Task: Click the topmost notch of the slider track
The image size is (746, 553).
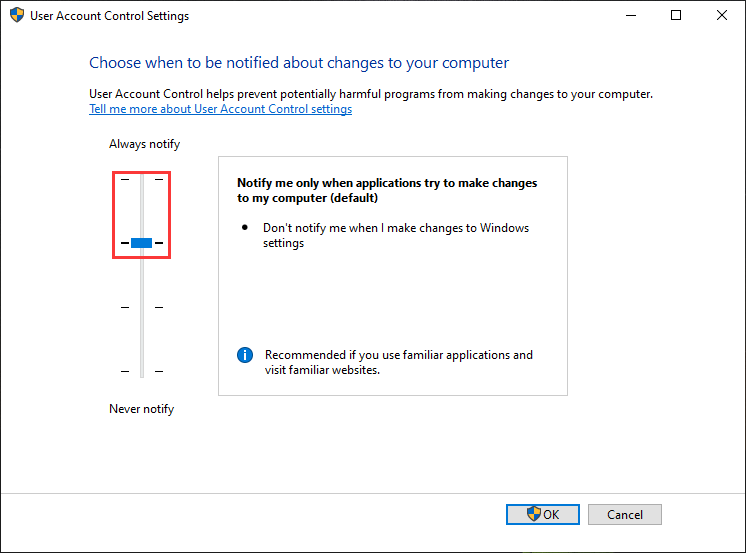Action: [x=141, y=180]
